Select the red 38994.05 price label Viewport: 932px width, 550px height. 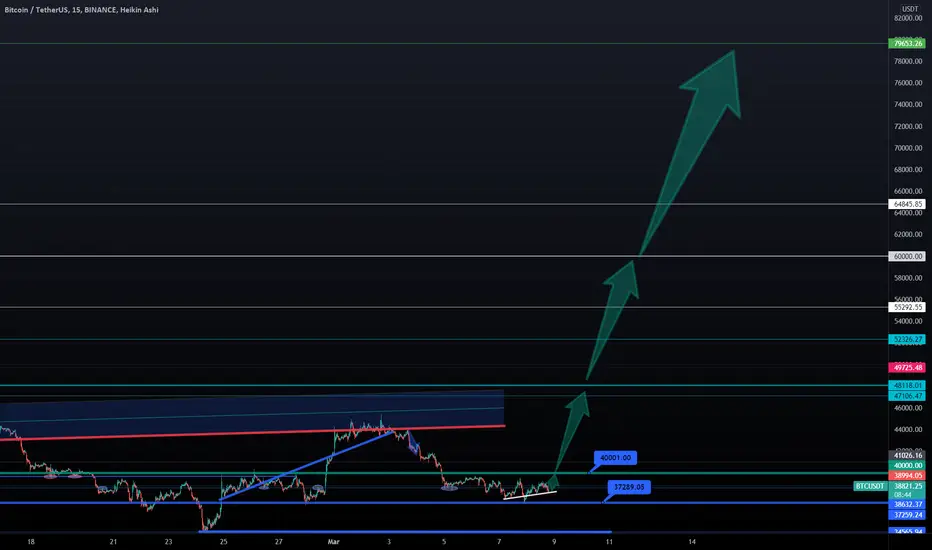tap(907, 476)
